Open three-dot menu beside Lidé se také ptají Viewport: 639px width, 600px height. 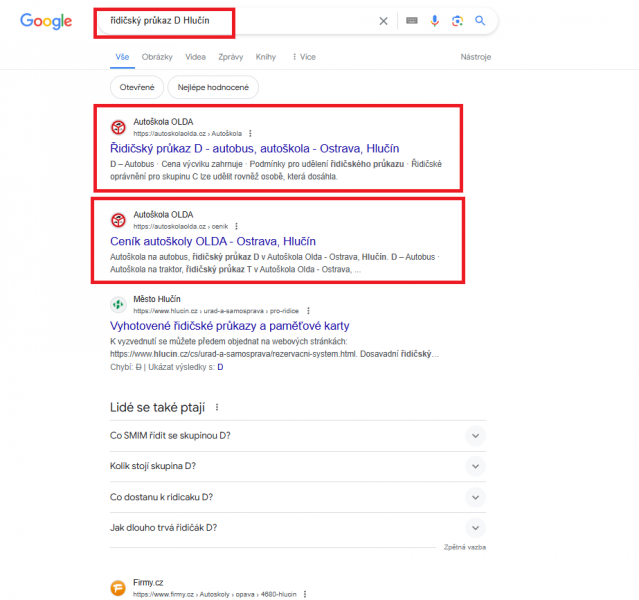(217, 407)
